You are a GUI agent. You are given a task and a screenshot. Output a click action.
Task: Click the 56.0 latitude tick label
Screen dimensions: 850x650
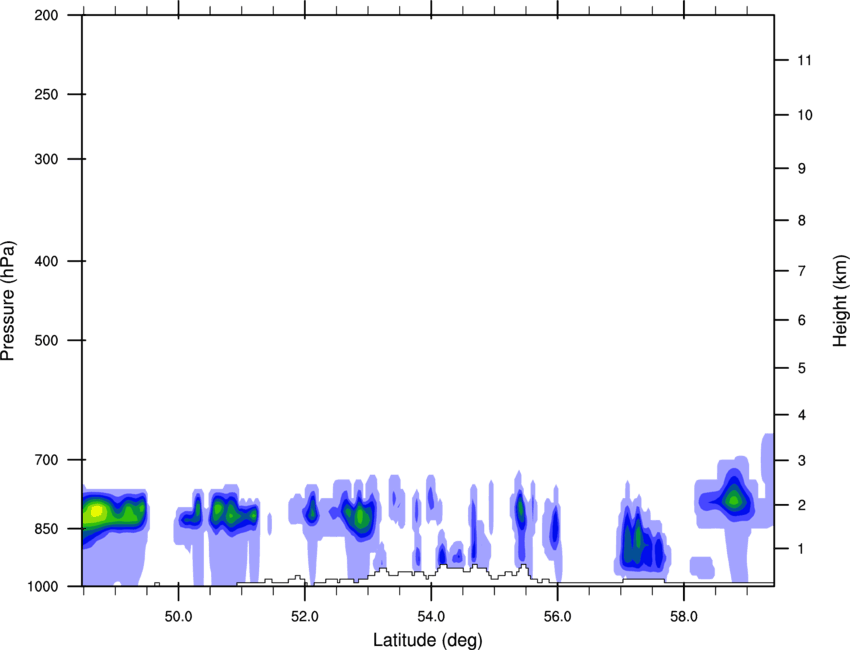pyautogui.click(x=557, y=617)
